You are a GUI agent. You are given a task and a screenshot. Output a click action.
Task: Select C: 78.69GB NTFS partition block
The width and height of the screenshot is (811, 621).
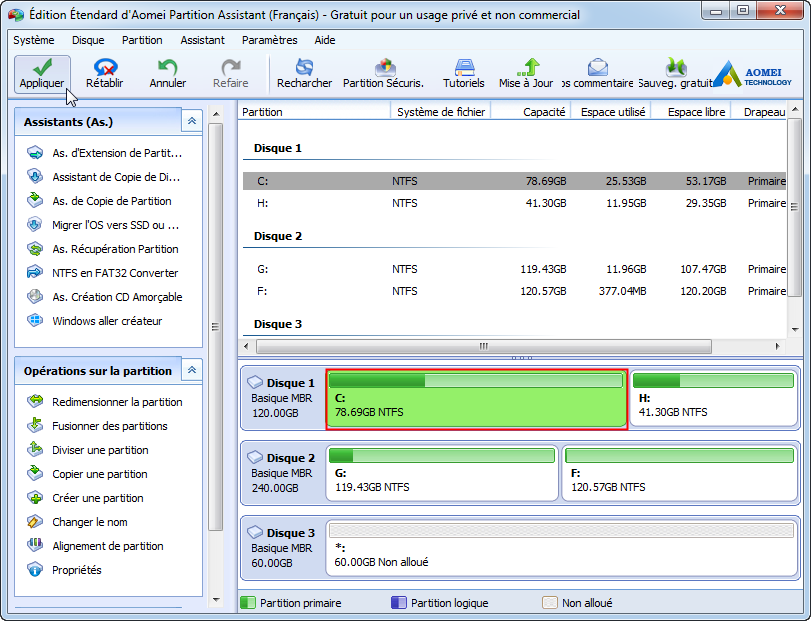tap(476, 399)
